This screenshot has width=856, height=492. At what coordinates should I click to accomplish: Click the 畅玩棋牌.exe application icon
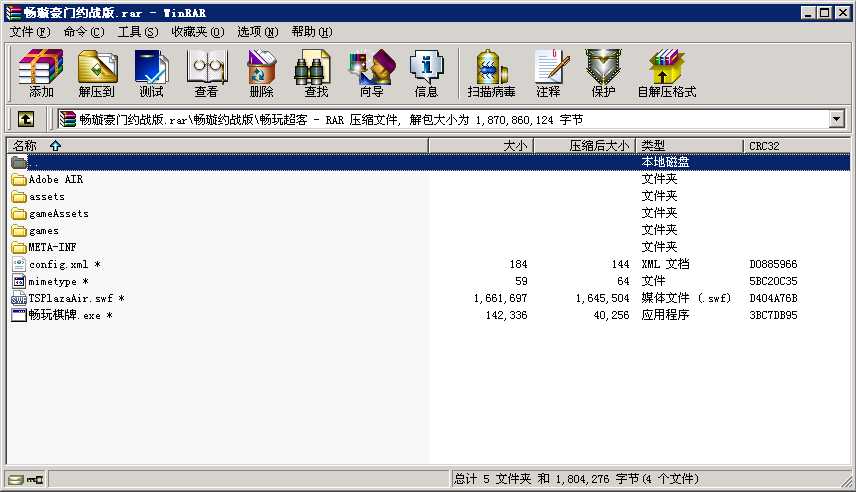pyautogui.click(x=19, y=315)
